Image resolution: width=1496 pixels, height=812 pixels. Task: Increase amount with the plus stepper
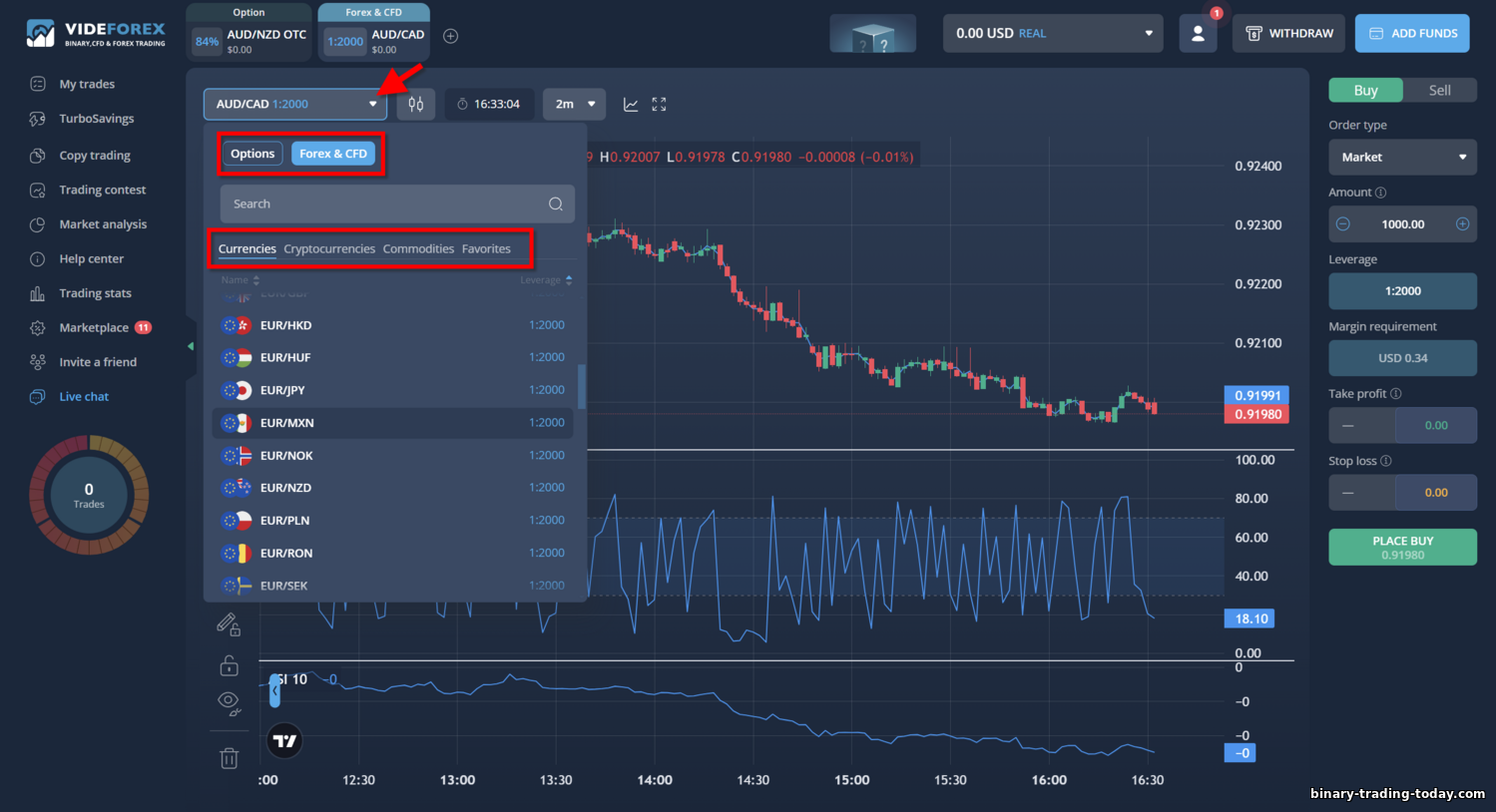1462,224
